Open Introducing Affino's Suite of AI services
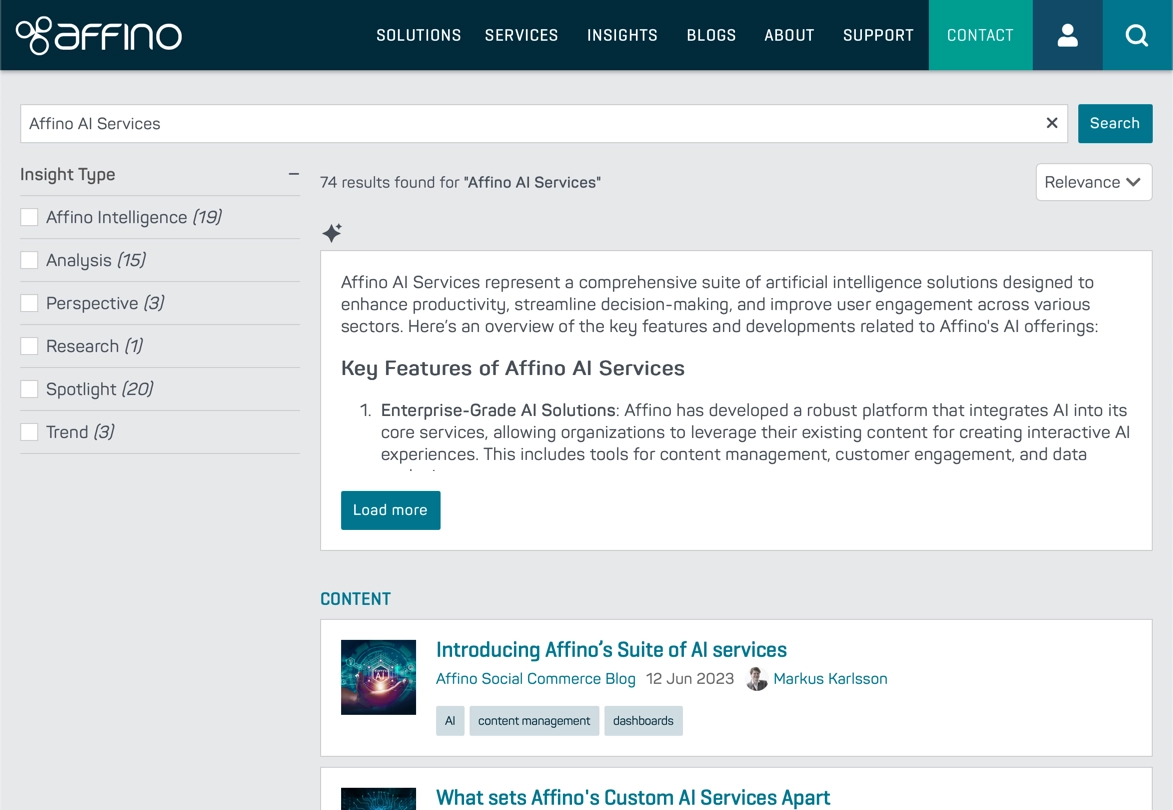Viewport: 1173px width, 810px height. [611, 649]
